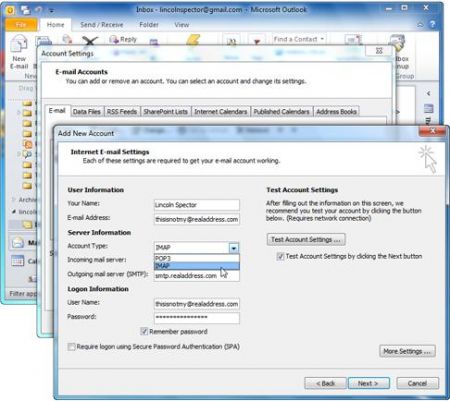This screenshot has height=401, width=450.
Task: Click the Next button
Action: point(368,383)
